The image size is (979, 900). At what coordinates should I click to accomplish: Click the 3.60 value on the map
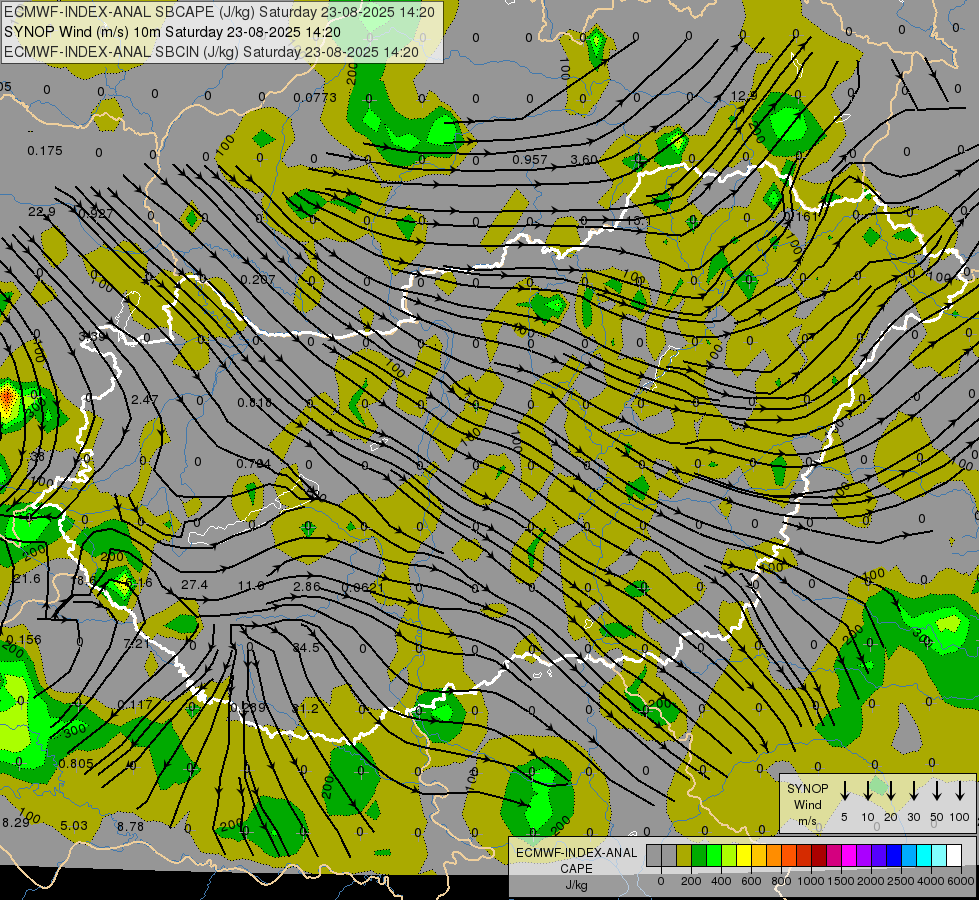pos(584,159)
